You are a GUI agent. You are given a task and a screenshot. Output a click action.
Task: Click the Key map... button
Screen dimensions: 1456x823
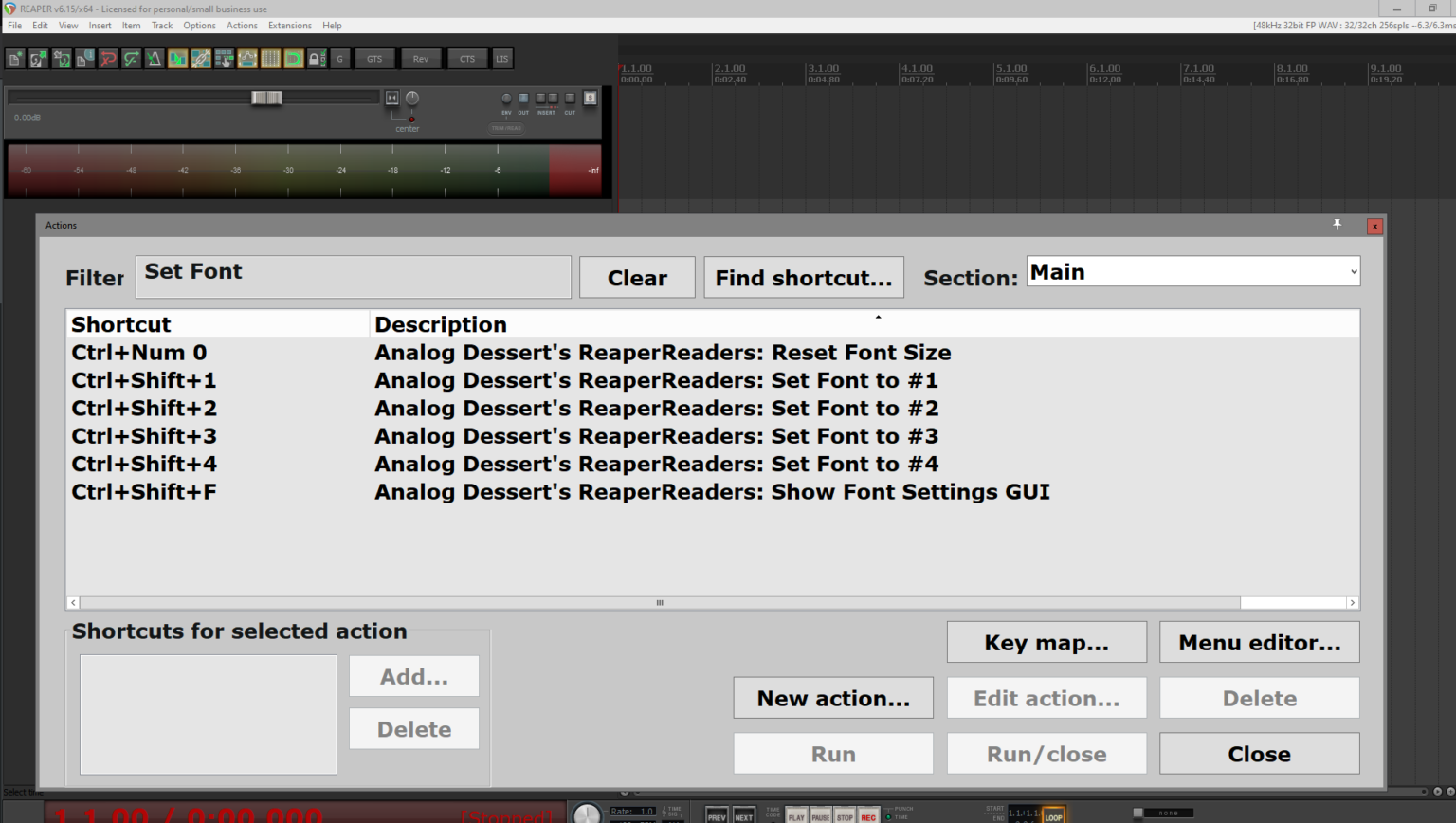[x=1046, y=643]
